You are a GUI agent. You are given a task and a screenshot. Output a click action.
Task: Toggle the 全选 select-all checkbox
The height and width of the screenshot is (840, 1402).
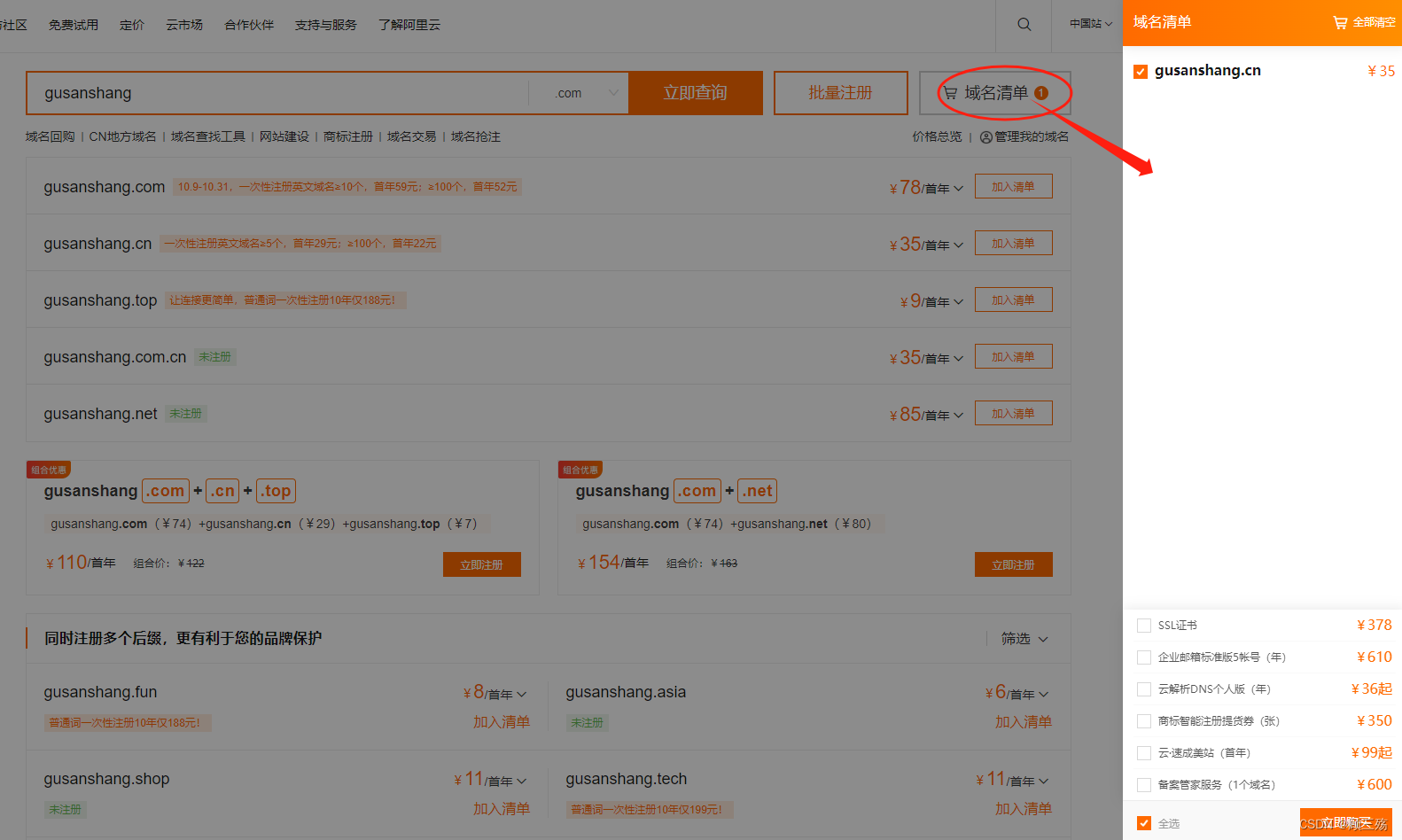(x=1144, y=823)
